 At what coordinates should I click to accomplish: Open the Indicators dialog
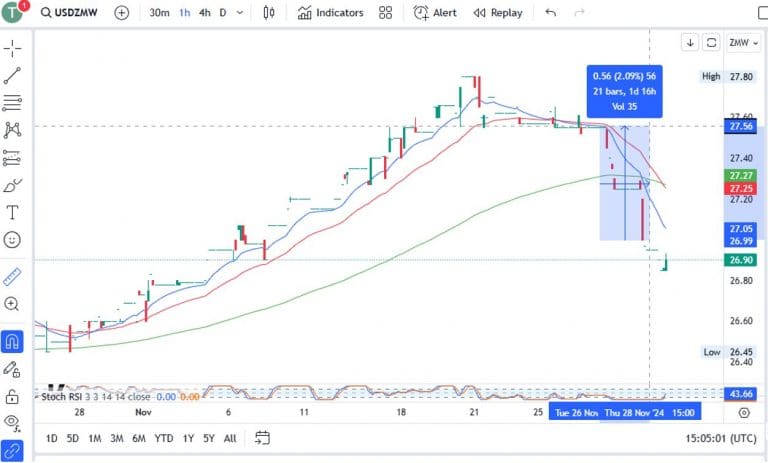click(x=331, y=13)
